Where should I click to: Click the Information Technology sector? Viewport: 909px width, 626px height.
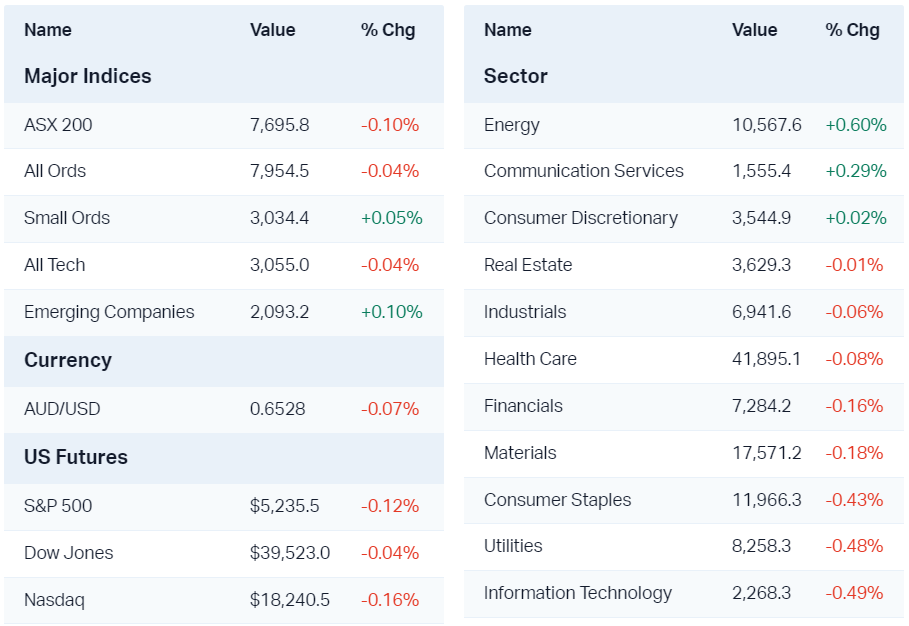pos(578,593)
